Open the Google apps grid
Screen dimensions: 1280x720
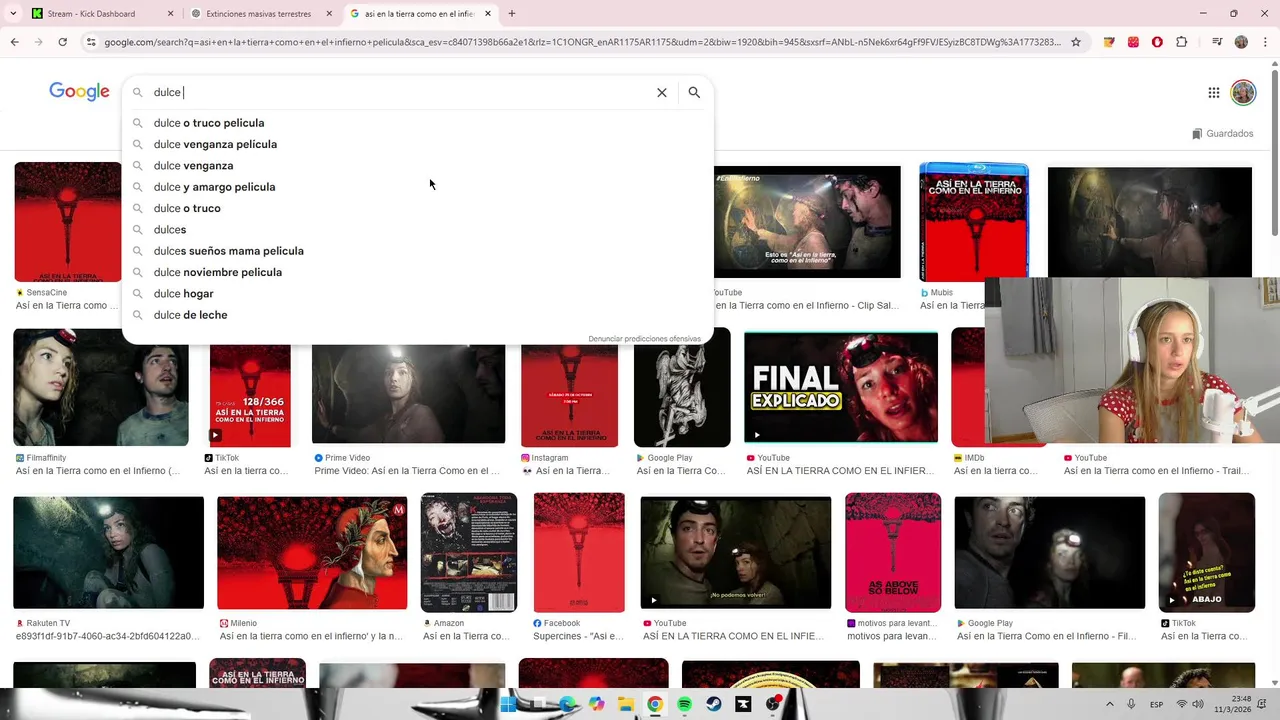point(1213,93)
